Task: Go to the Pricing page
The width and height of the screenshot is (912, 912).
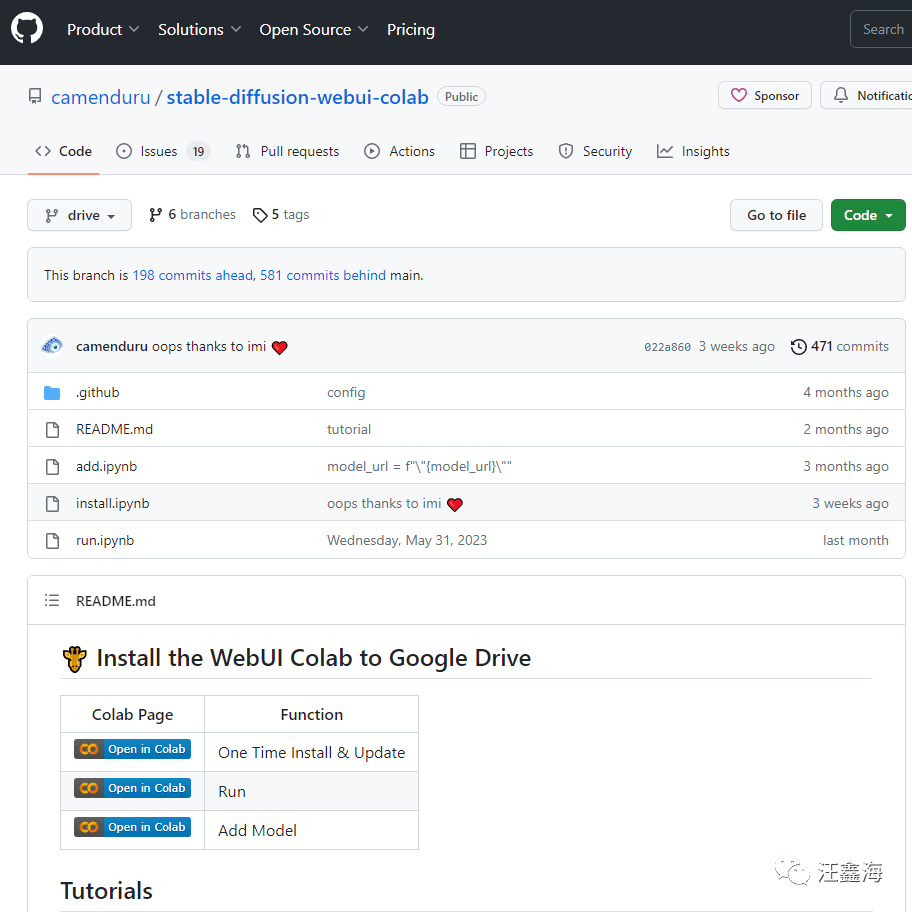Action: (411, 30)
